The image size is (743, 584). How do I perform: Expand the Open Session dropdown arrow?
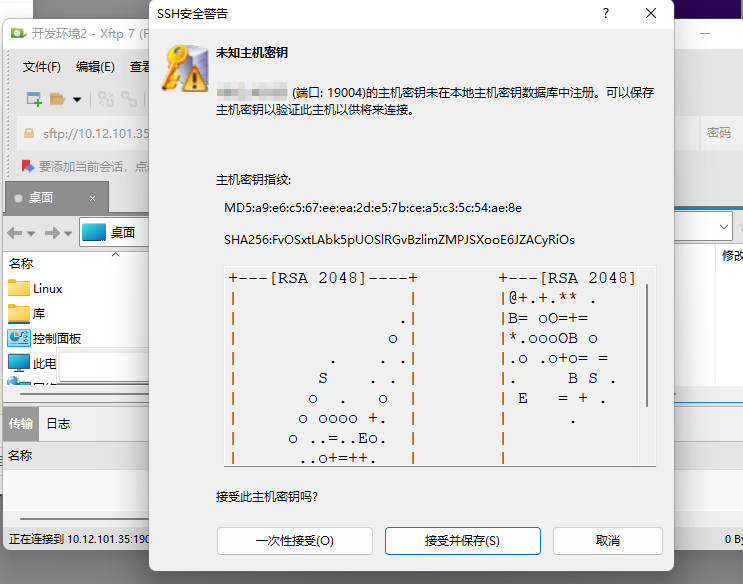pyautogui.click(x=77, y=99)
